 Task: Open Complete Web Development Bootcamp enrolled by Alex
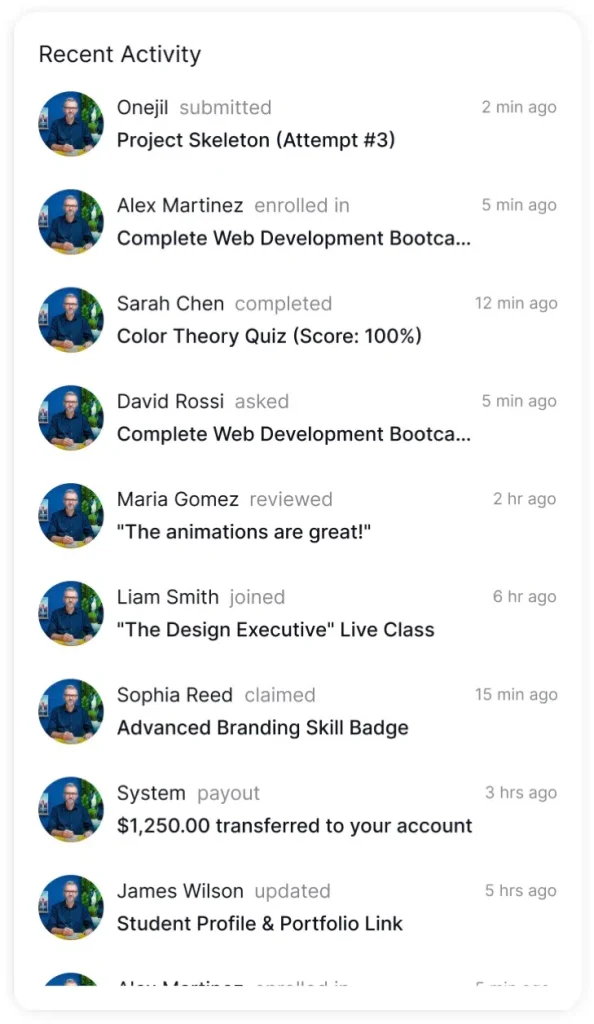(x=294, y=238)
